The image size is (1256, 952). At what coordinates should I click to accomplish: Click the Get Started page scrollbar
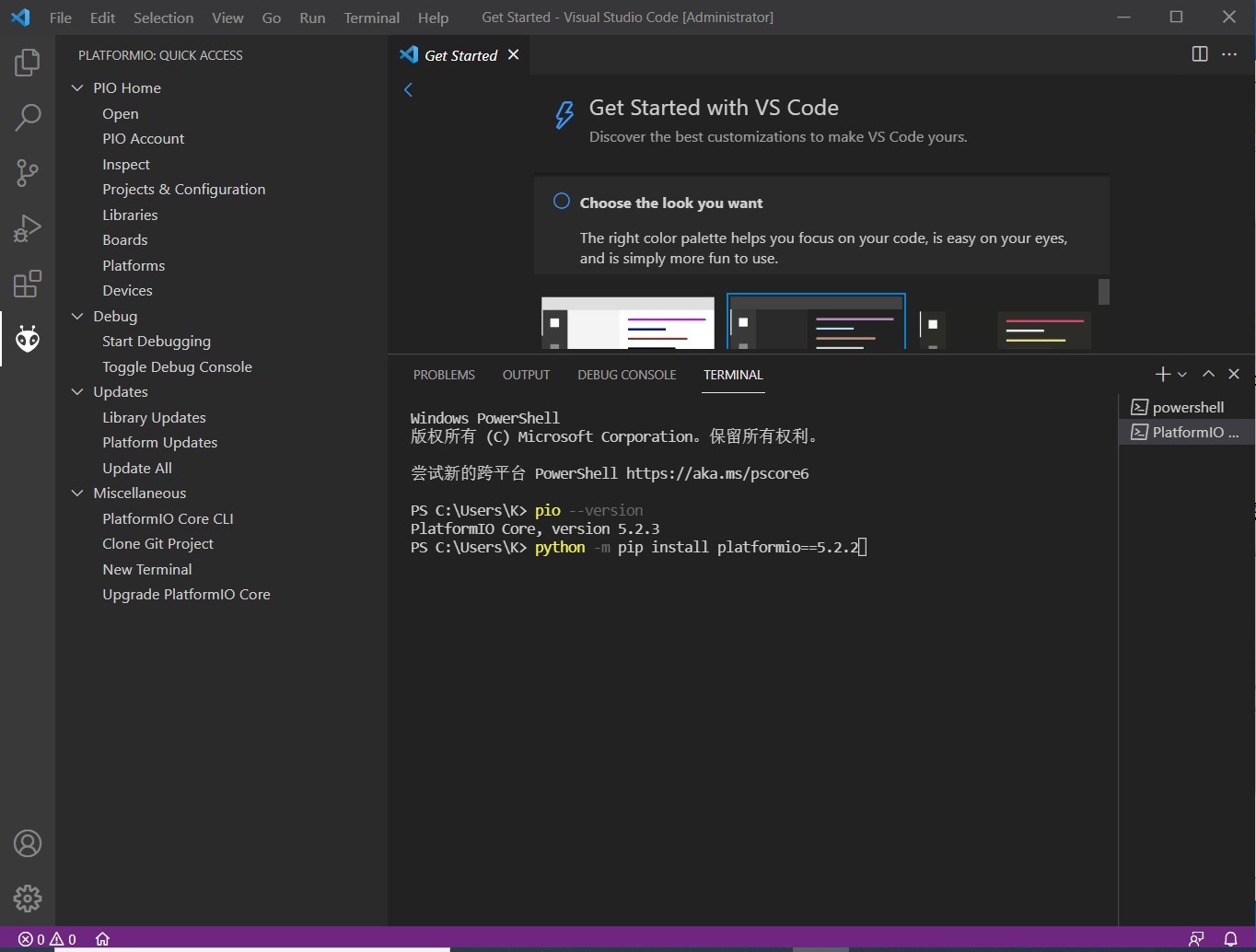(x=1104, y=291)
